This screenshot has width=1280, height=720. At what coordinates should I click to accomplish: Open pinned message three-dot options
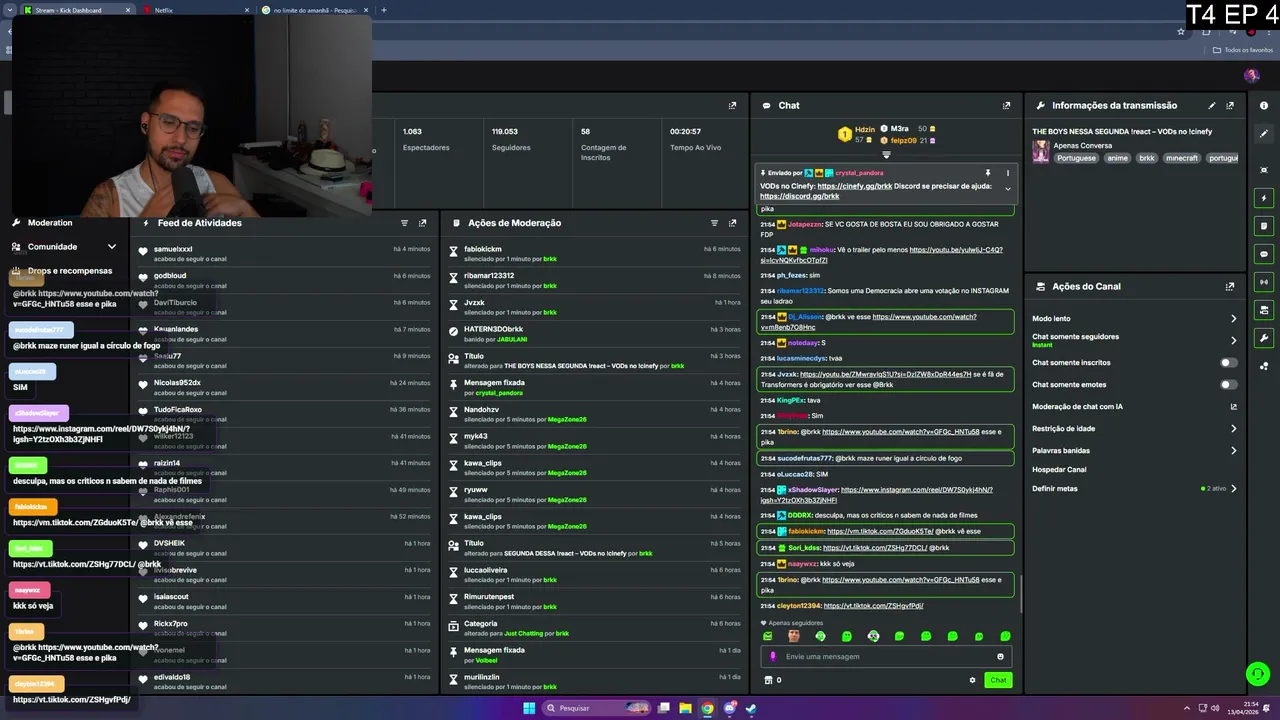click(x=1008, y=173)
